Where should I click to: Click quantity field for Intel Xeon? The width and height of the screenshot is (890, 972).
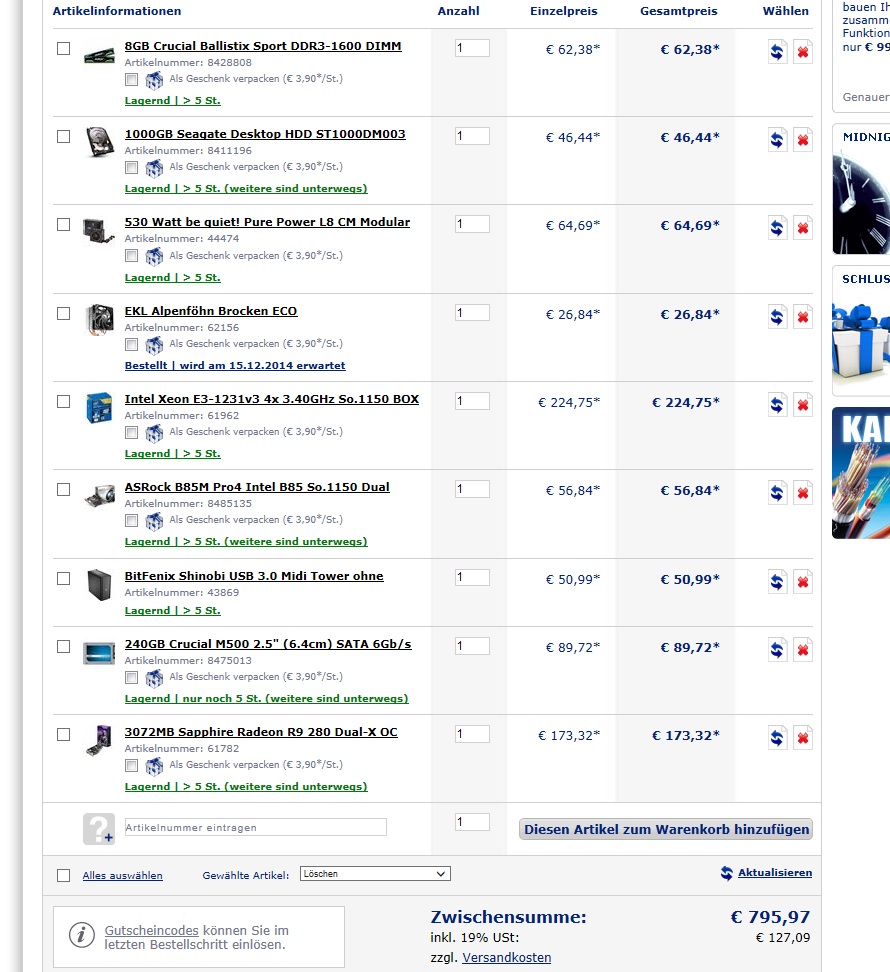point(472,401)
